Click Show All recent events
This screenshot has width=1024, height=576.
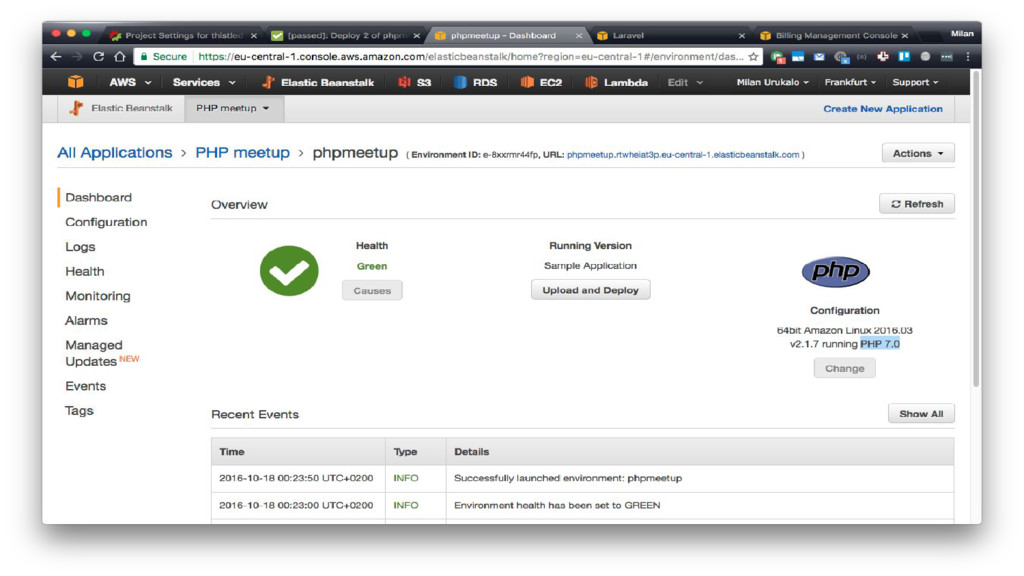(x=921, y=414)
